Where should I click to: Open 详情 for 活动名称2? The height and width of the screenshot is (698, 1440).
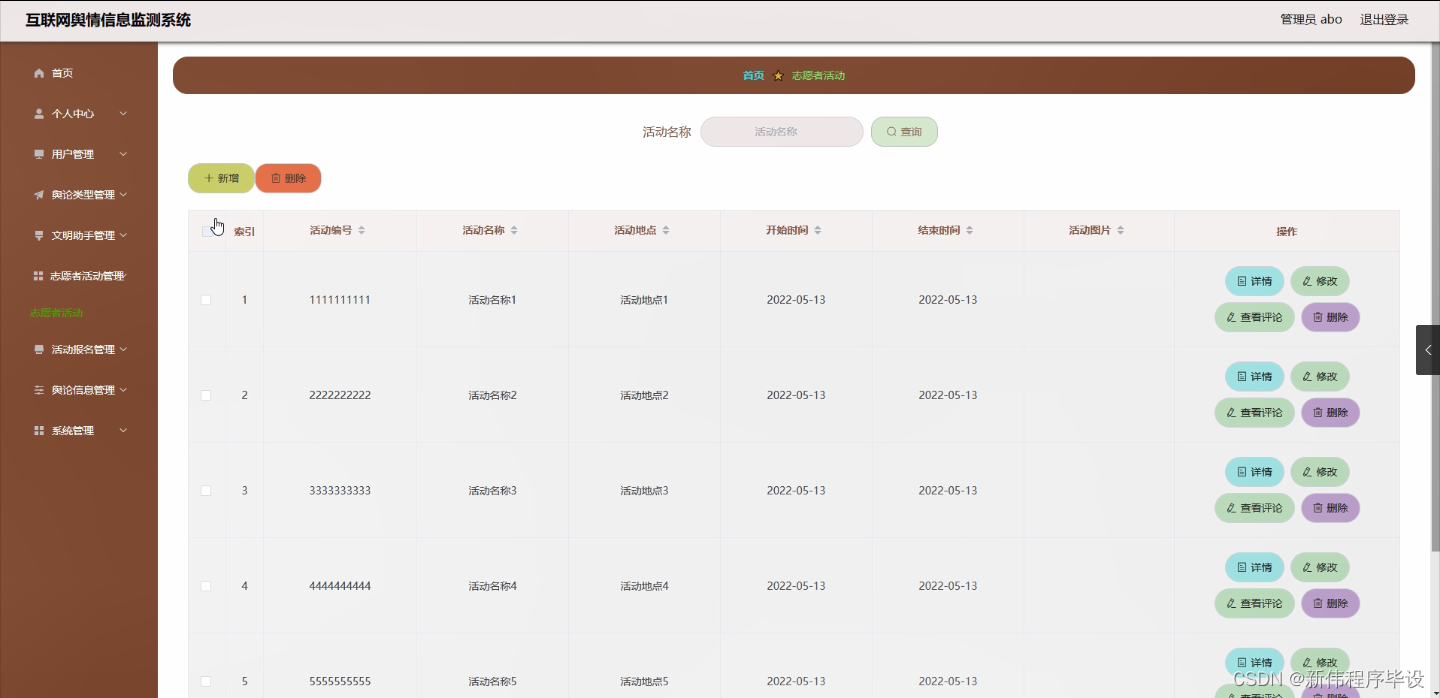click(x=1254, y=377)
